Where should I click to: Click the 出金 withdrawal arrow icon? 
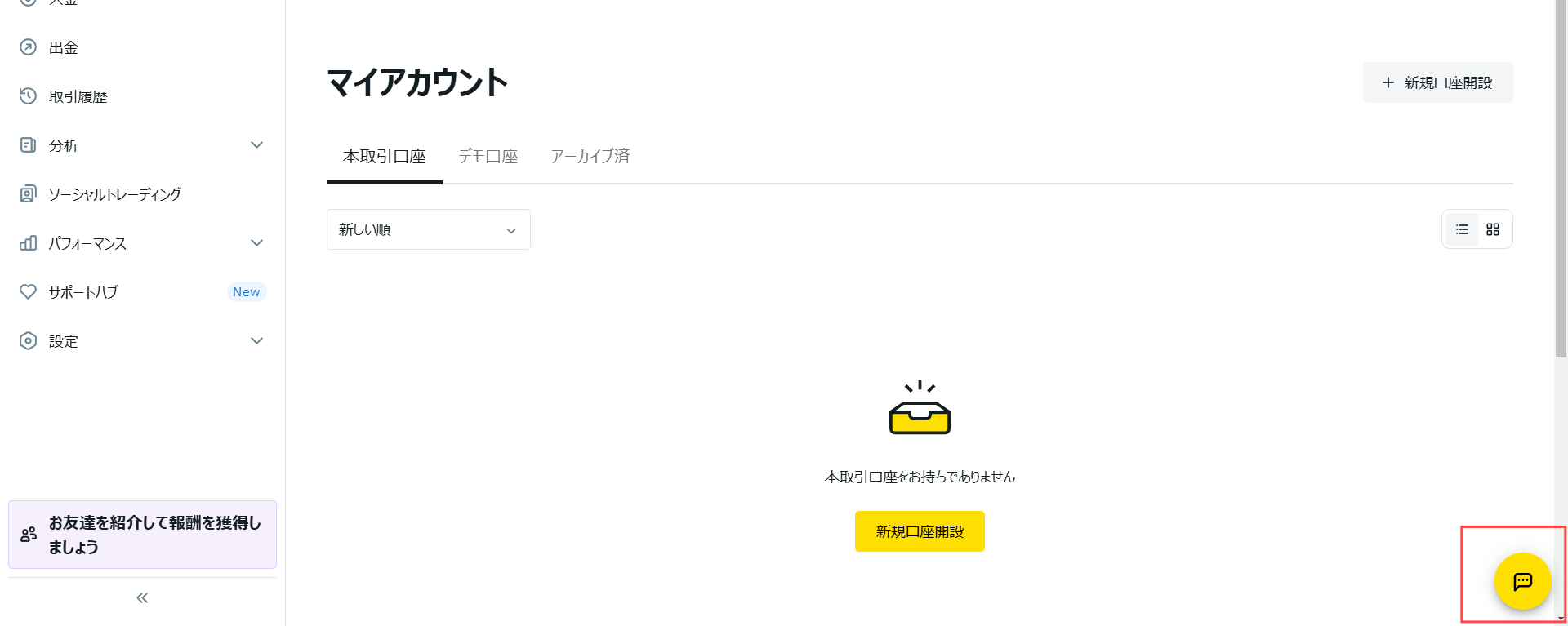click(28, 47)
